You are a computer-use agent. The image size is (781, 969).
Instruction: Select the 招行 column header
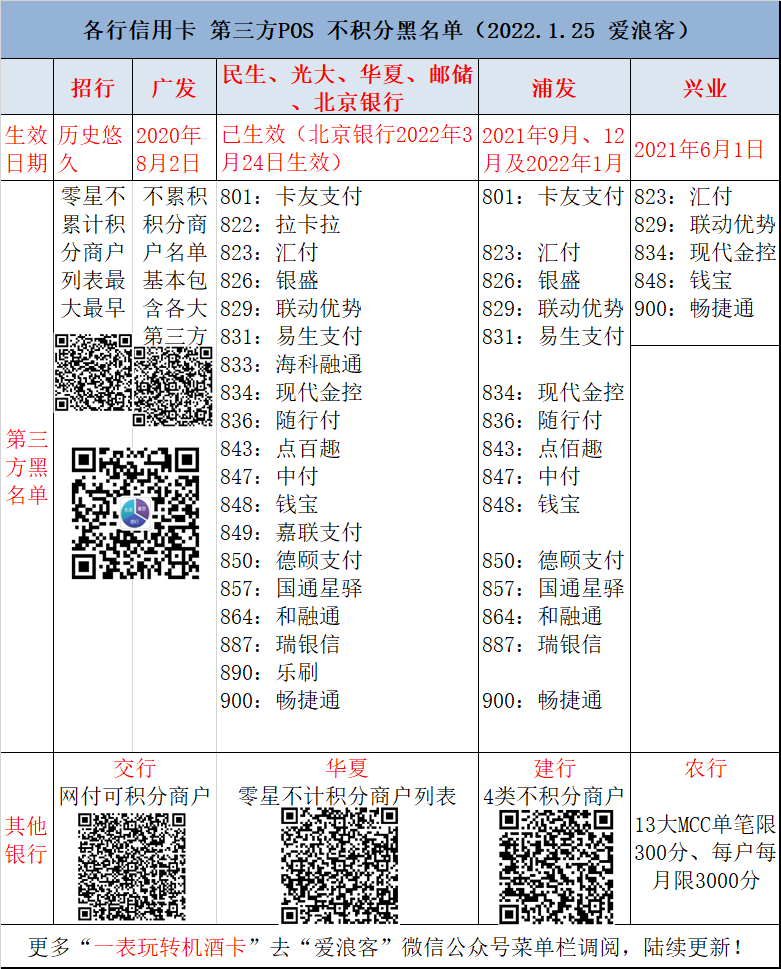pos(93,88)
